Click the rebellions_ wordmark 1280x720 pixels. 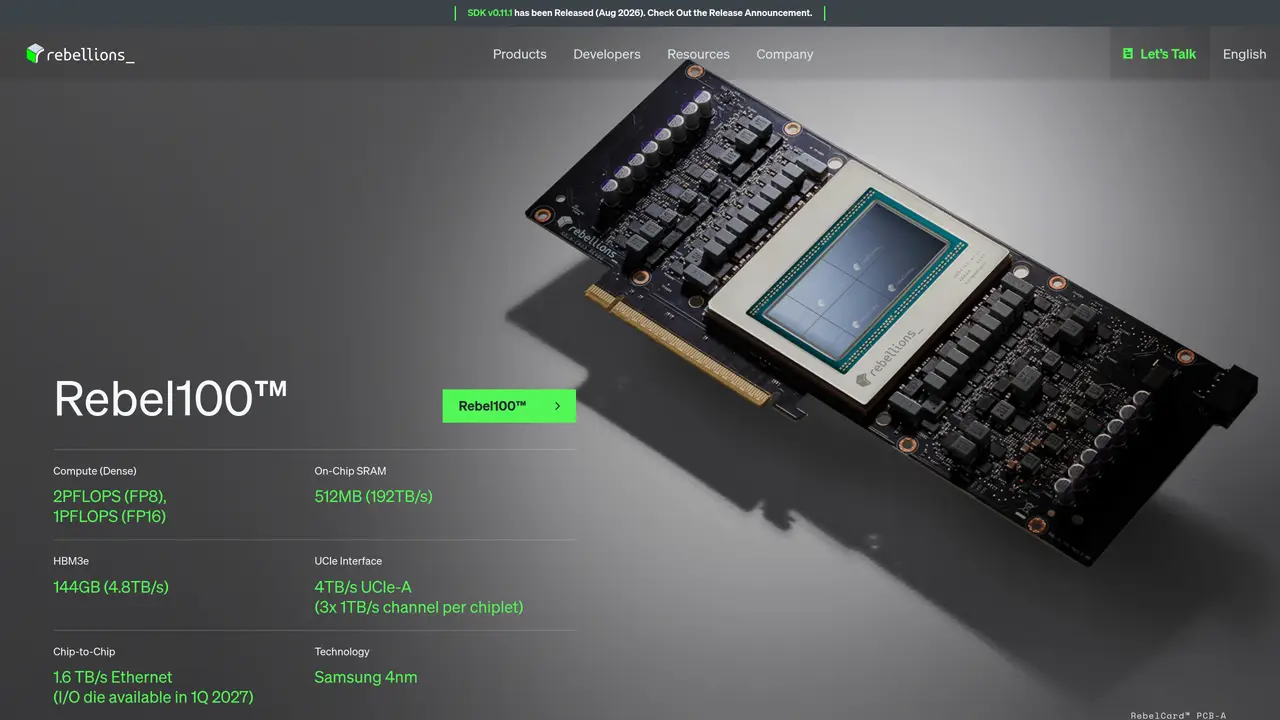90,55
